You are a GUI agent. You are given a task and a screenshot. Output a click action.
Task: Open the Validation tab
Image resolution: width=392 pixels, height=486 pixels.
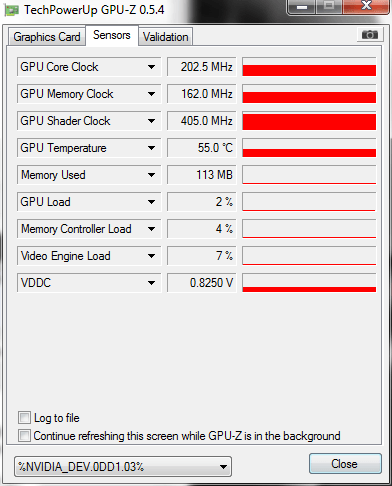[166, 37]
